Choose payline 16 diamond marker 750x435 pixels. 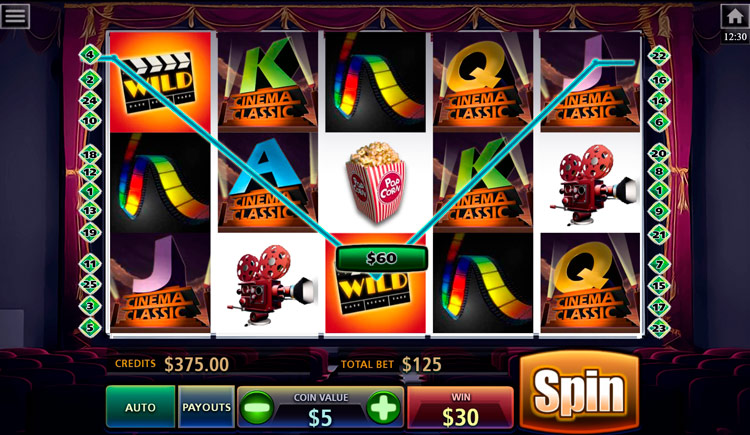click(x=659, y=79)
